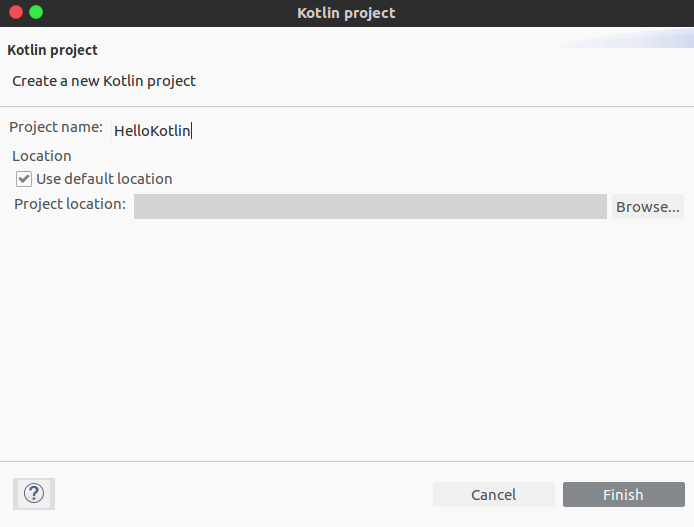Cancel the Kotlin project wizard
Image resolution: width=694 pixels, height=527 pixels.
(494, 494)
